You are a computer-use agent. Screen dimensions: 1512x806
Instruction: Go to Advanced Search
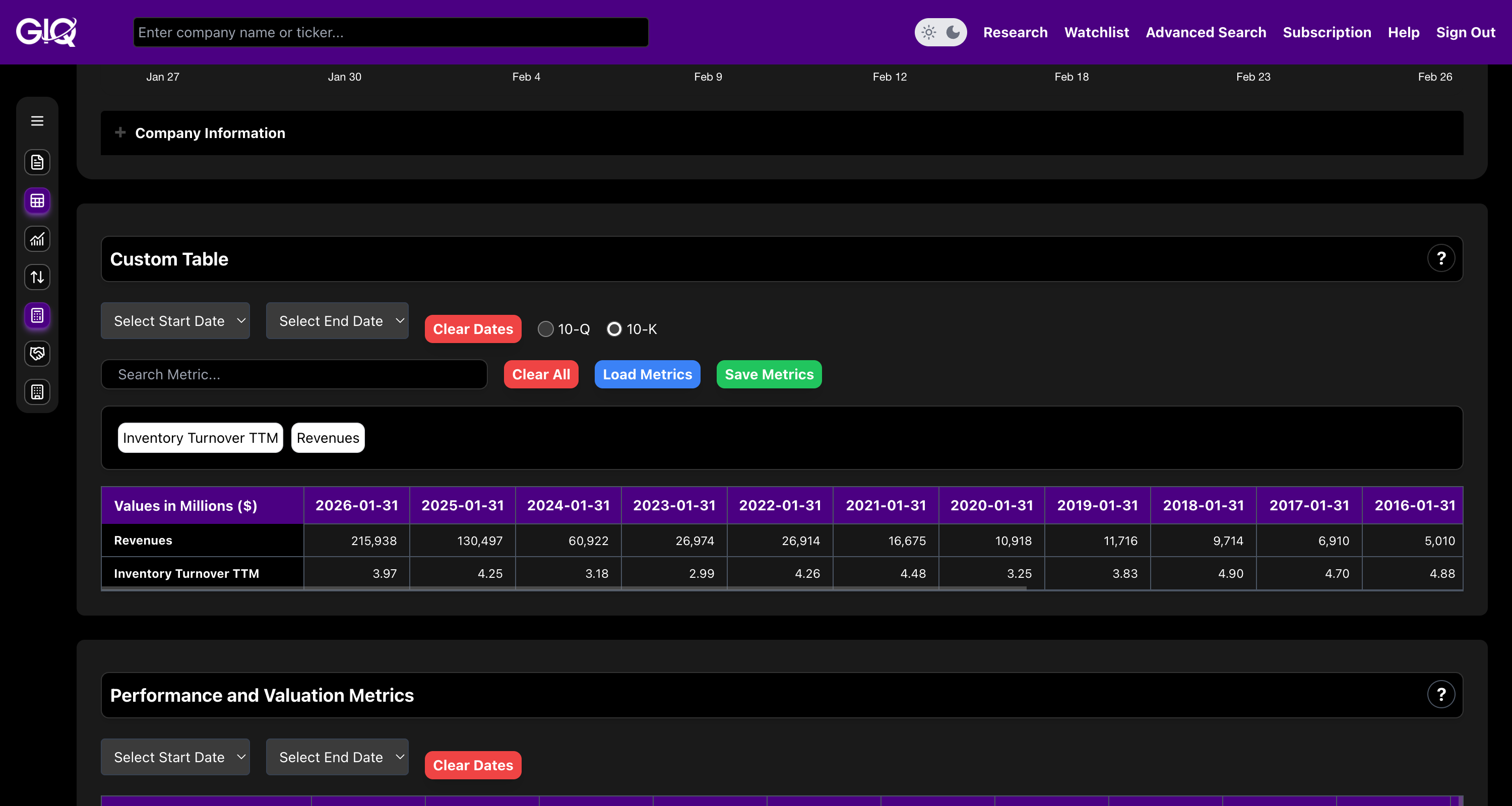point(1206,32)
